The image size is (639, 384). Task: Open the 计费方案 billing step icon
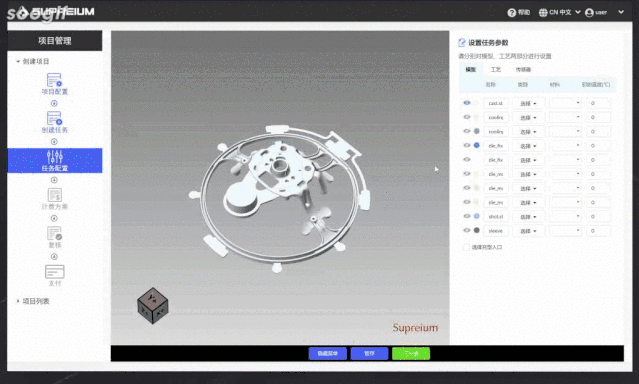[x=55, y=195]
